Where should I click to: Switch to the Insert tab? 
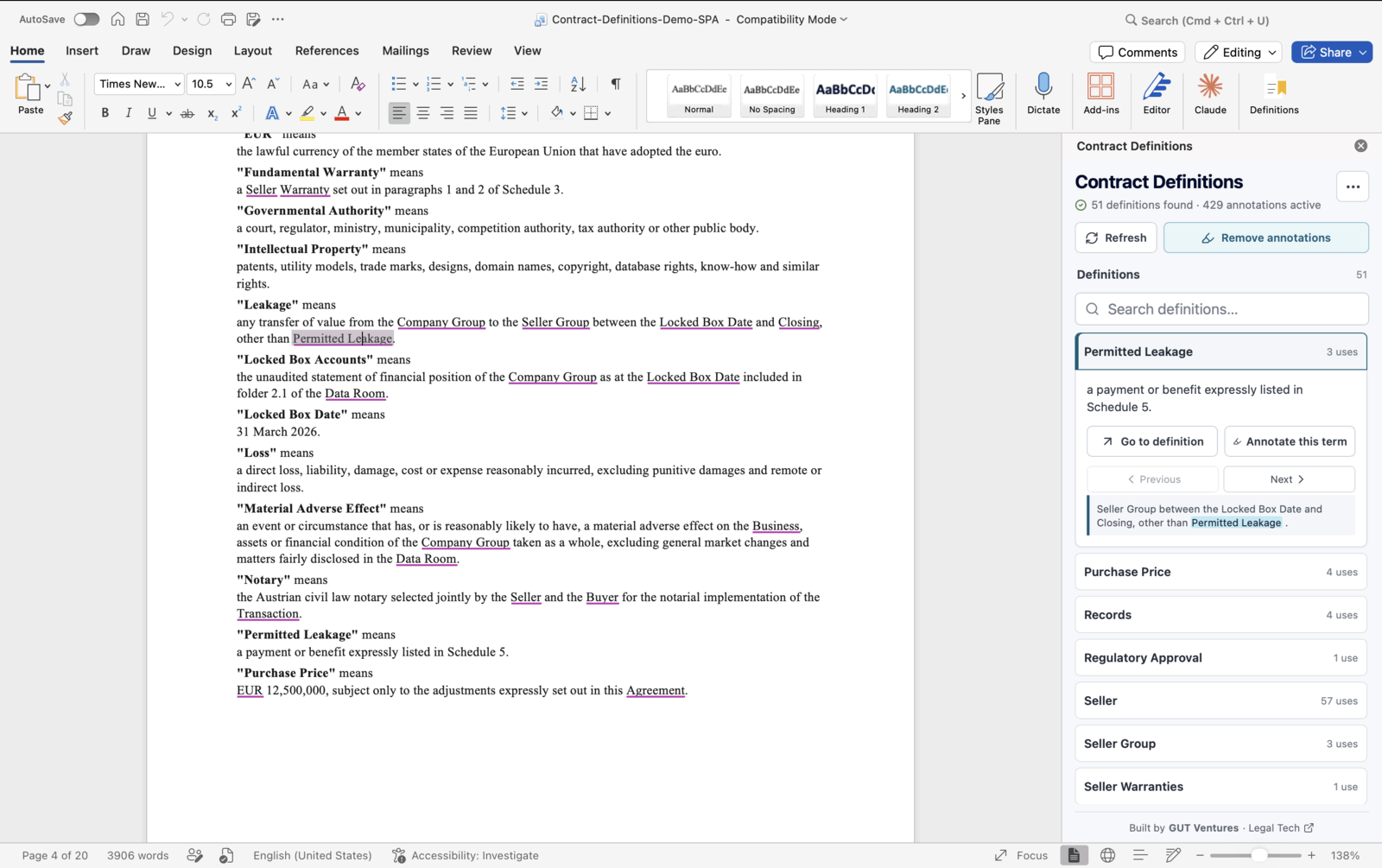tap(82, 51)
